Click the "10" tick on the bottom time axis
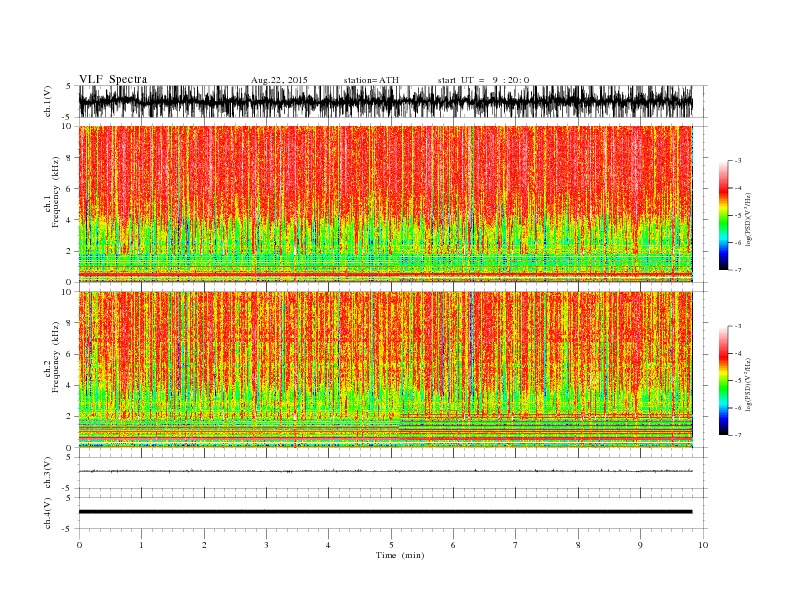The width and height of the screenshot is (792, 612). pyautogui.click(x=703, y=545)
